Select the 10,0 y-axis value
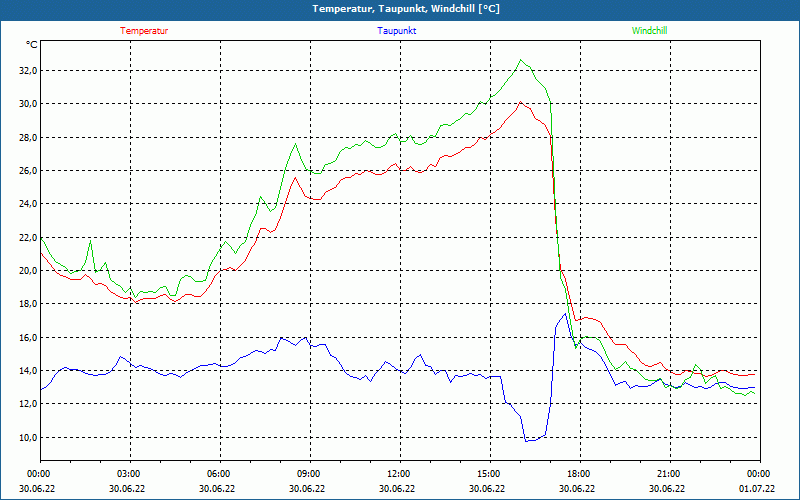The width and height of the screenshot is (800, 500). 28,437
